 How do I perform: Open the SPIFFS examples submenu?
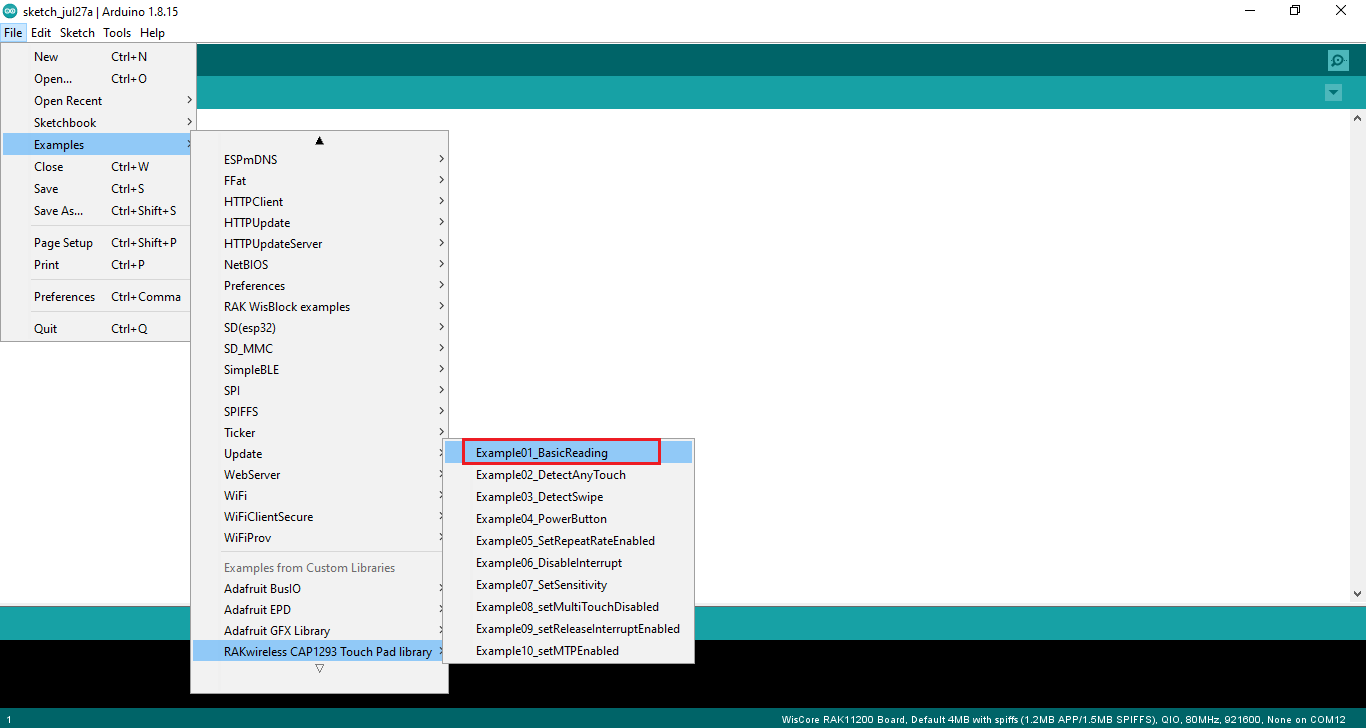(319, 412)
